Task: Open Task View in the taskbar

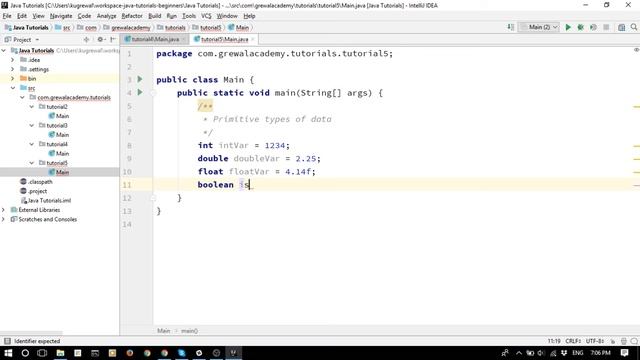Action: tap(42, 353)
